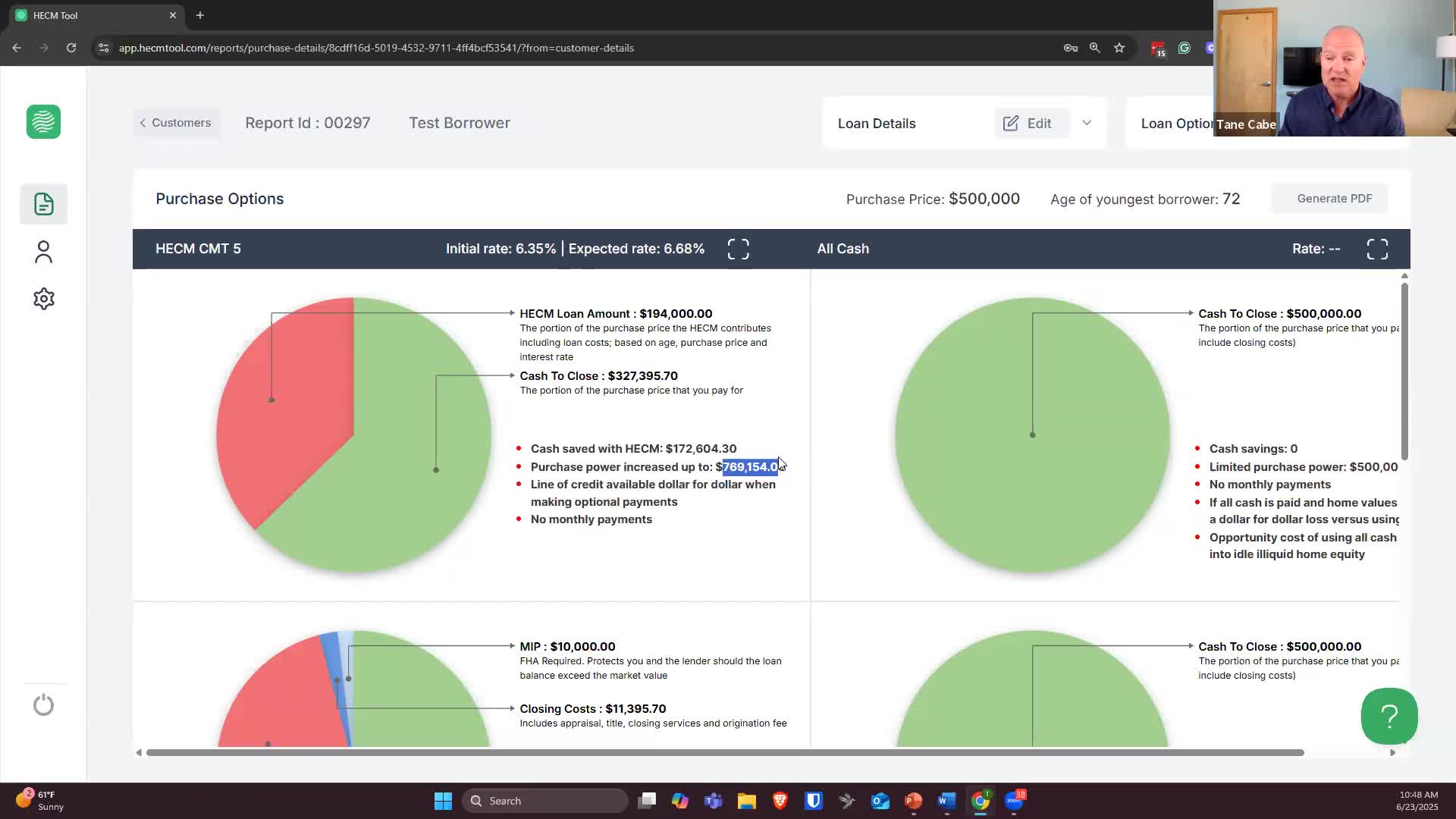Open the Loan Options panel
This screenshot has height=819, width=1456.
coord(1177,124)
